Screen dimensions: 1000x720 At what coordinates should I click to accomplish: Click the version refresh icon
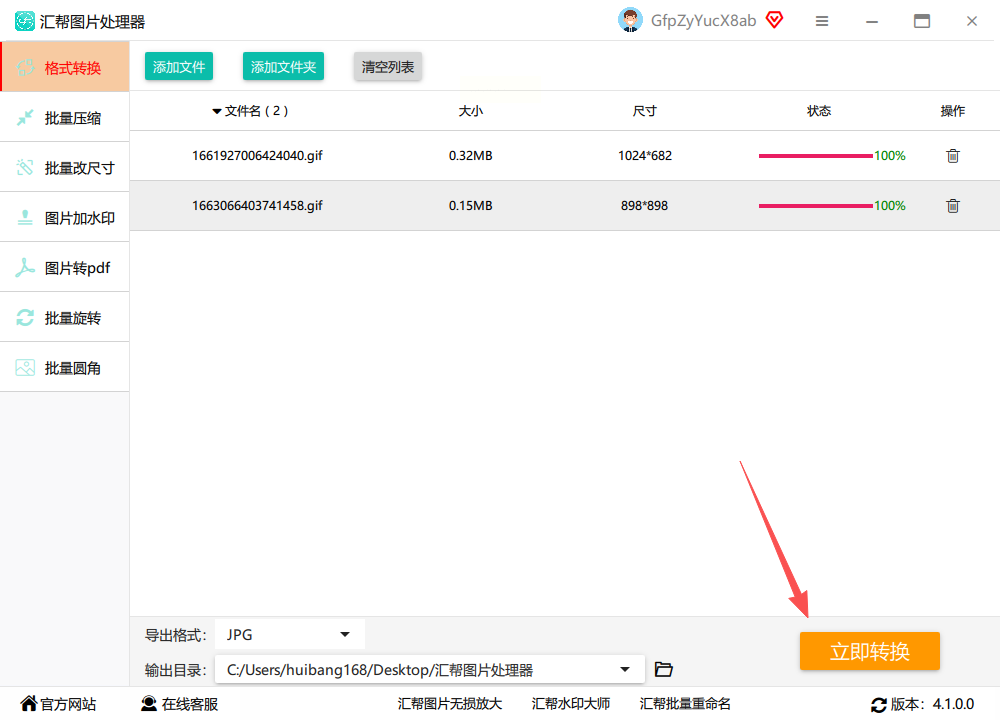(x=879, y=705)
